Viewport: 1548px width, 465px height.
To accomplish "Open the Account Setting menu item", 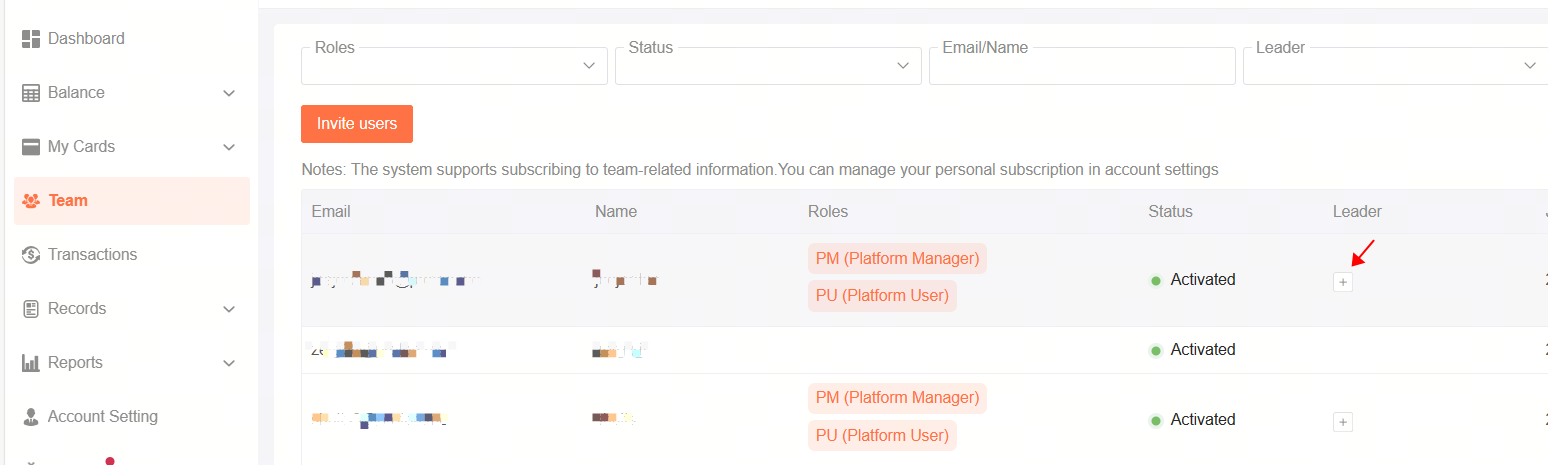I will (x=132, y=417).
